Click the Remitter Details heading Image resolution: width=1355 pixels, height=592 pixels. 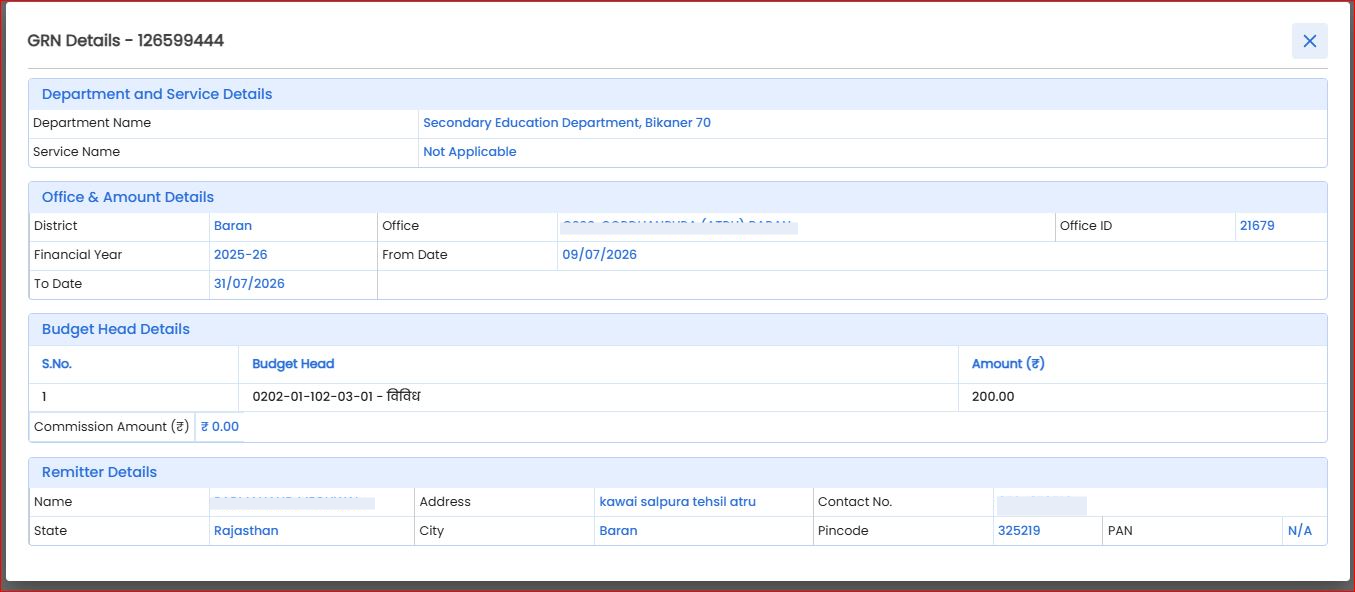tap(99, 472)
